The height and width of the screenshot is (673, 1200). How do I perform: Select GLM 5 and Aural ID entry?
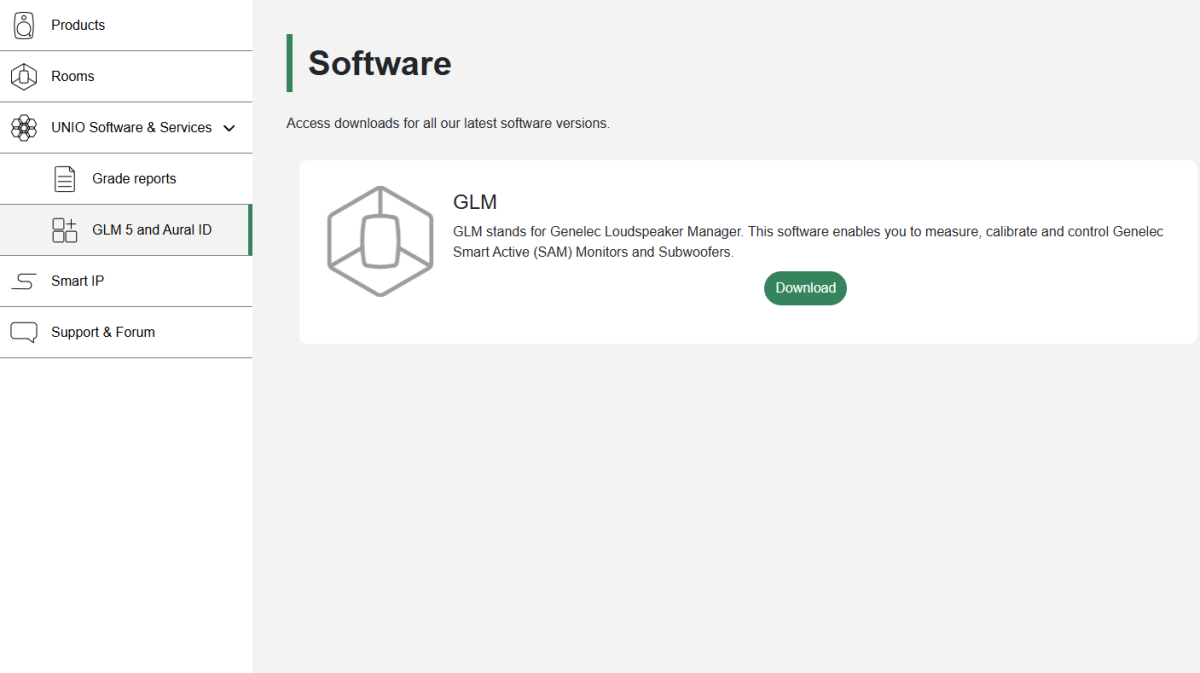126,230
